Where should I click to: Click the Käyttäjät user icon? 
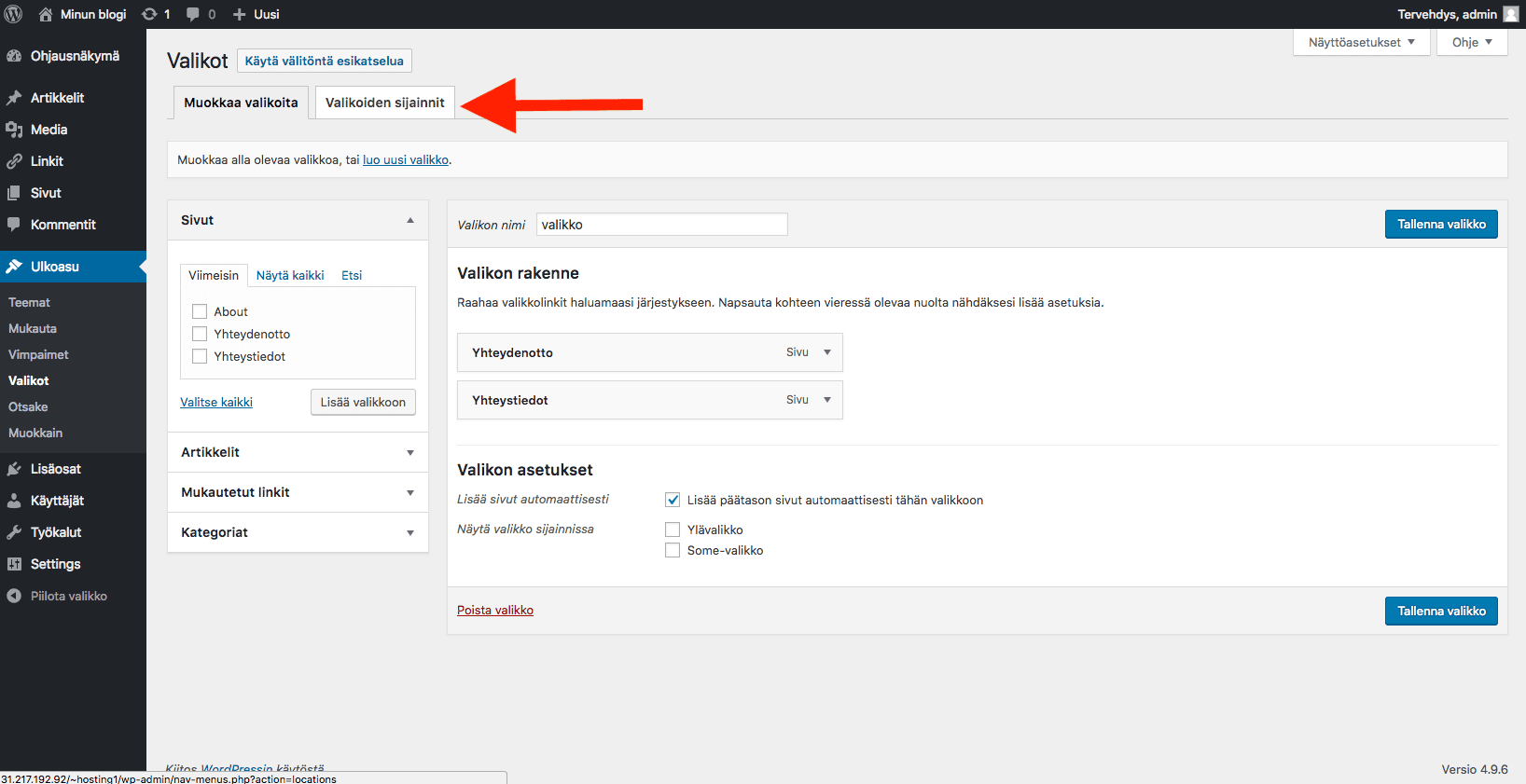click(x=14, y=501)
